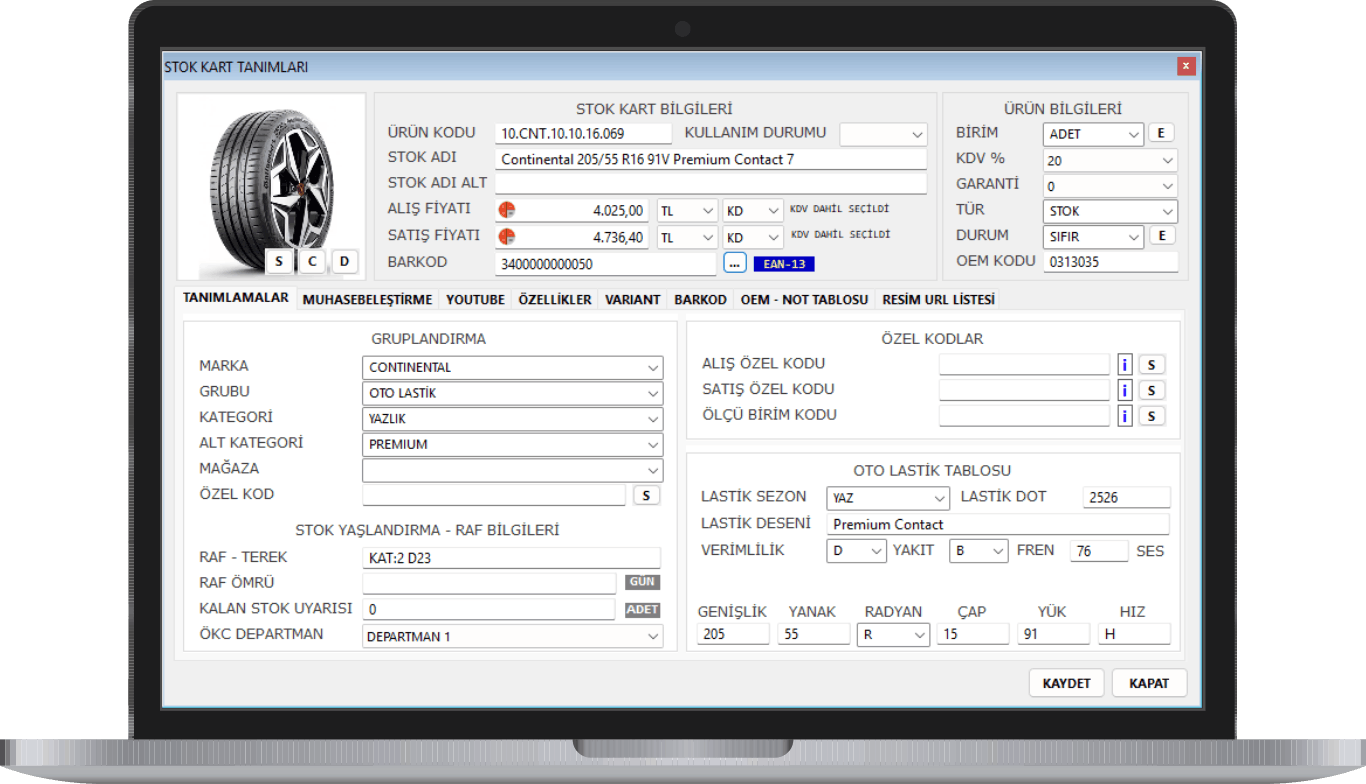Image resolution: width=1366 pixels, height=784 pixels.
Task: Click the pie icon beside ALIŞ FİYATI
Action: tap(506, 210)
